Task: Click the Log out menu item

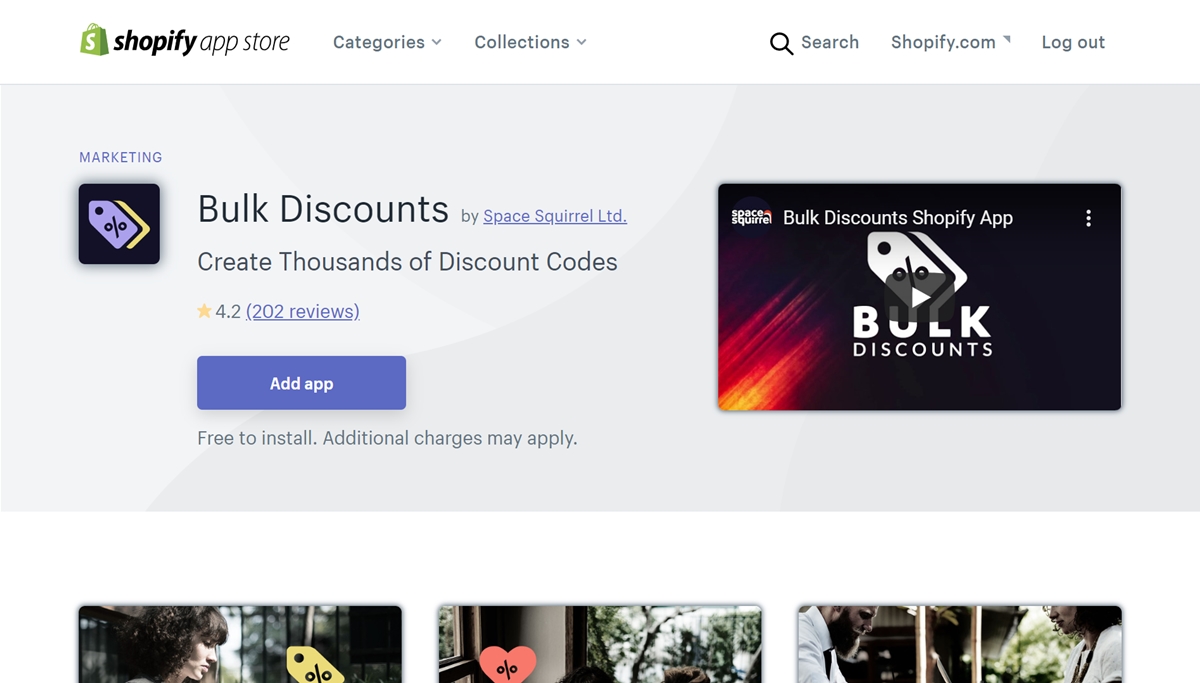Action: [x=1073, y=42]
